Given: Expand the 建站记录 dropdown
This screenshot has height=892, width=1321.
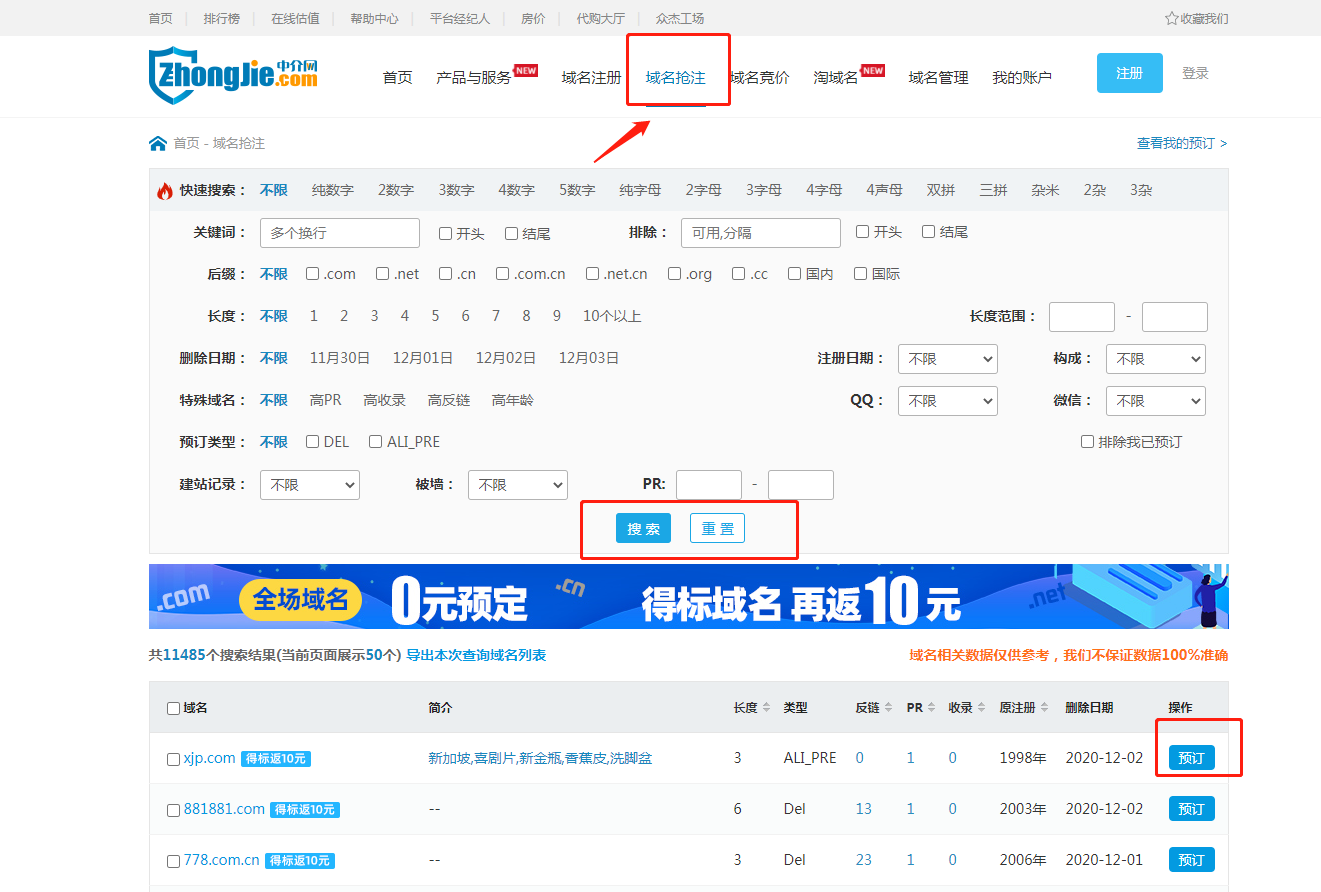Looking at the screenshot, I should 309,485.
